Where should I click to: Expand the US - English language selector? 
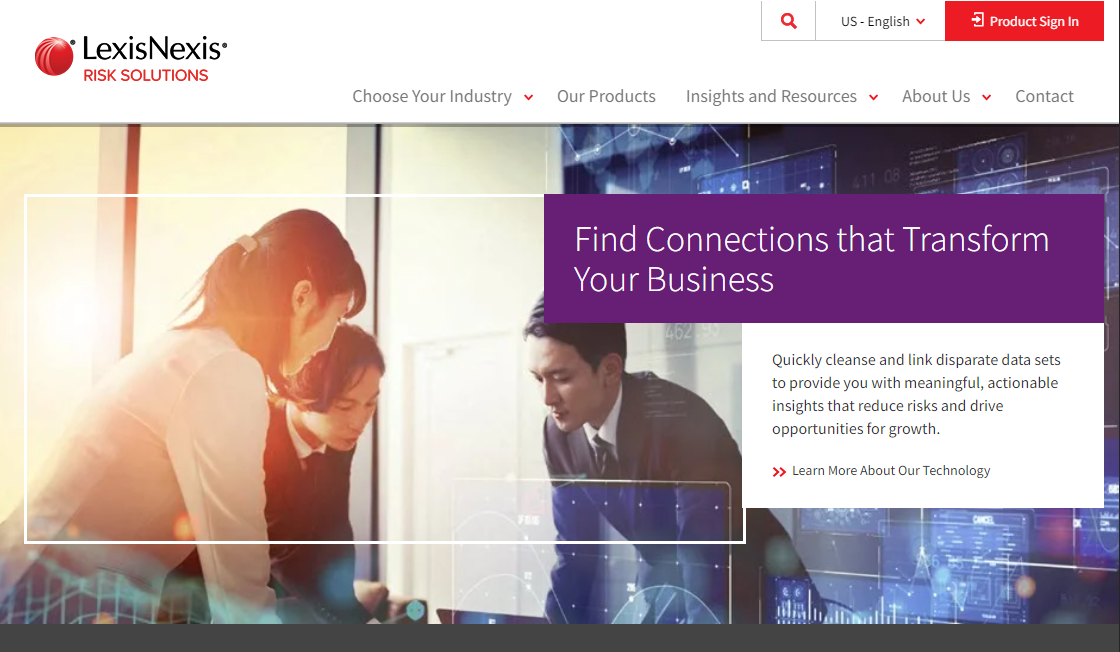882,21
